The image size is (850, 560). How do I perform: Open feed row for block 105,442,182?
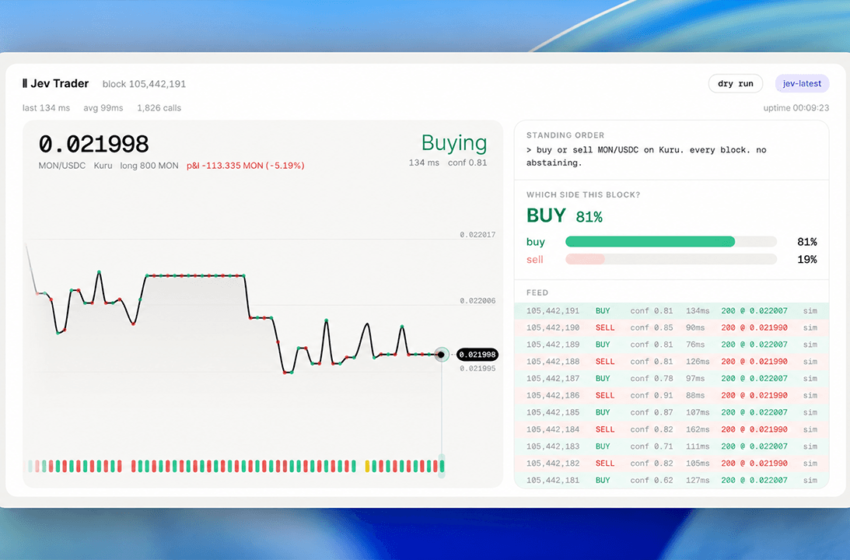coord(671,463)
